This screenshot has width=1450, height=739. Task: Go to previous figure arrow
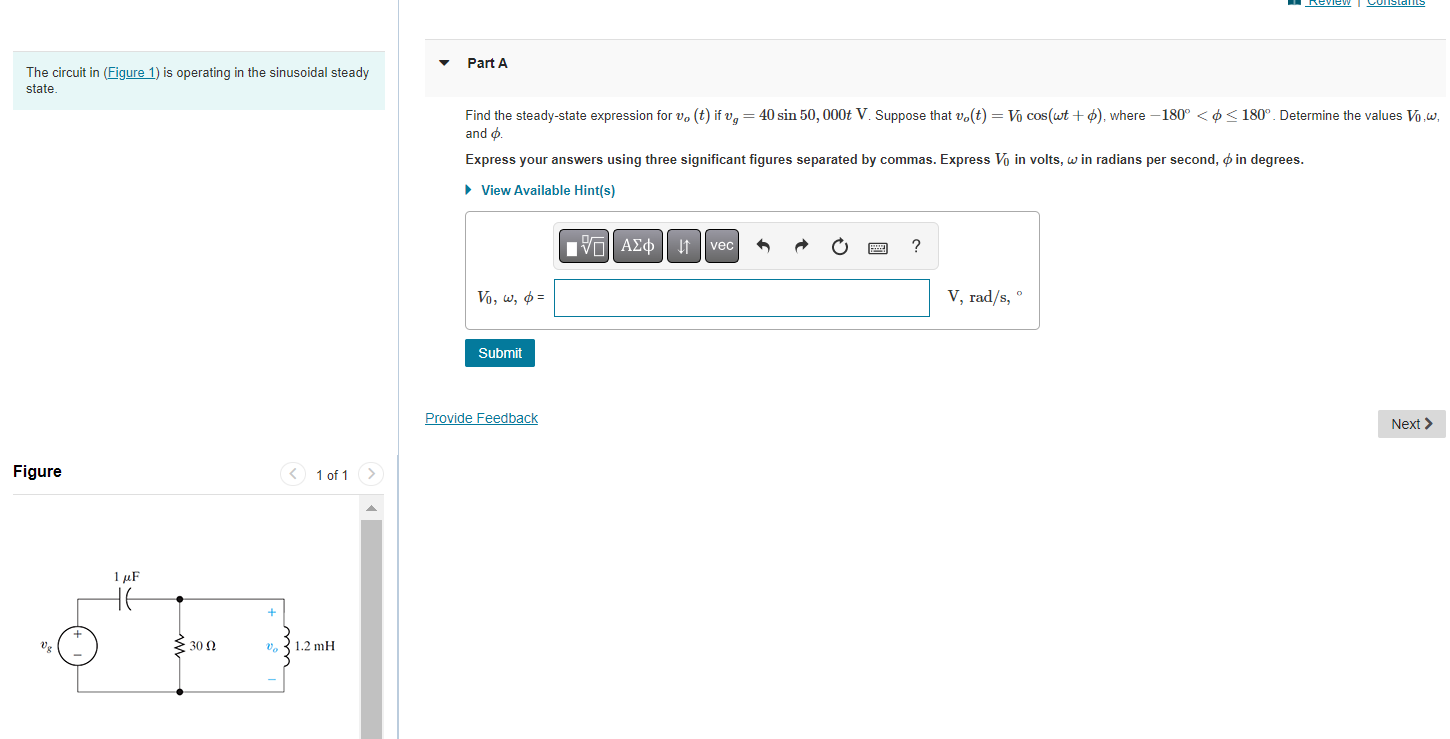tap(293, 474)
